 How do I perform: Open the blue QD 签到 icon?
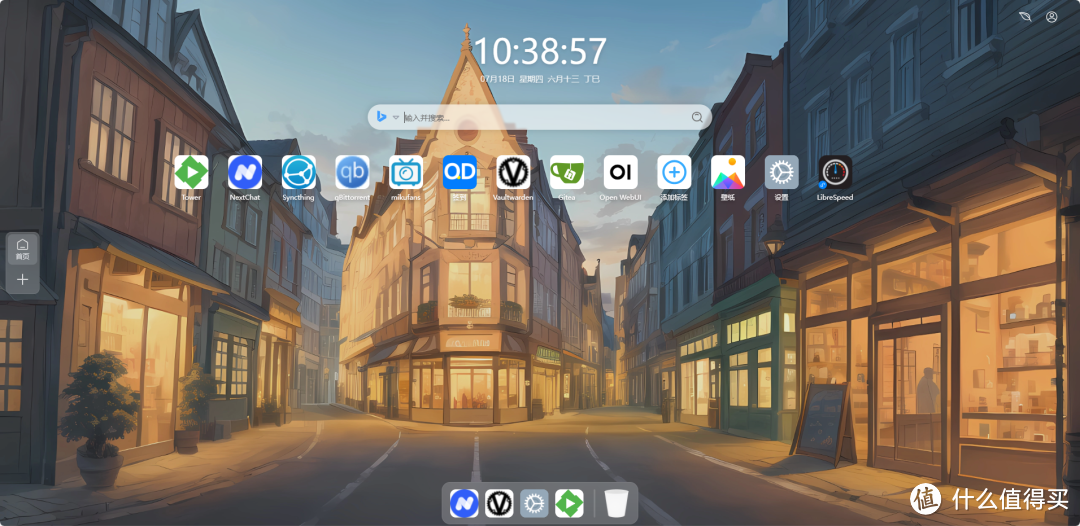[459, 172]
